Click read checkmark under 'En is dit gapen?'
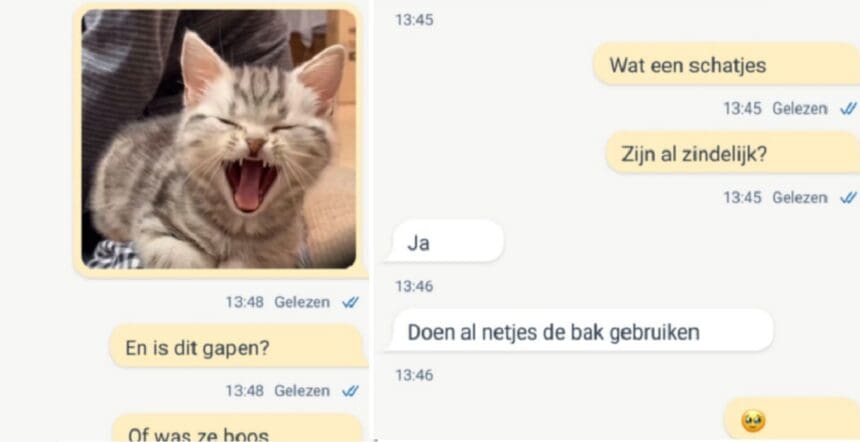This screenshot has height=442, width=860. point(350,391)
